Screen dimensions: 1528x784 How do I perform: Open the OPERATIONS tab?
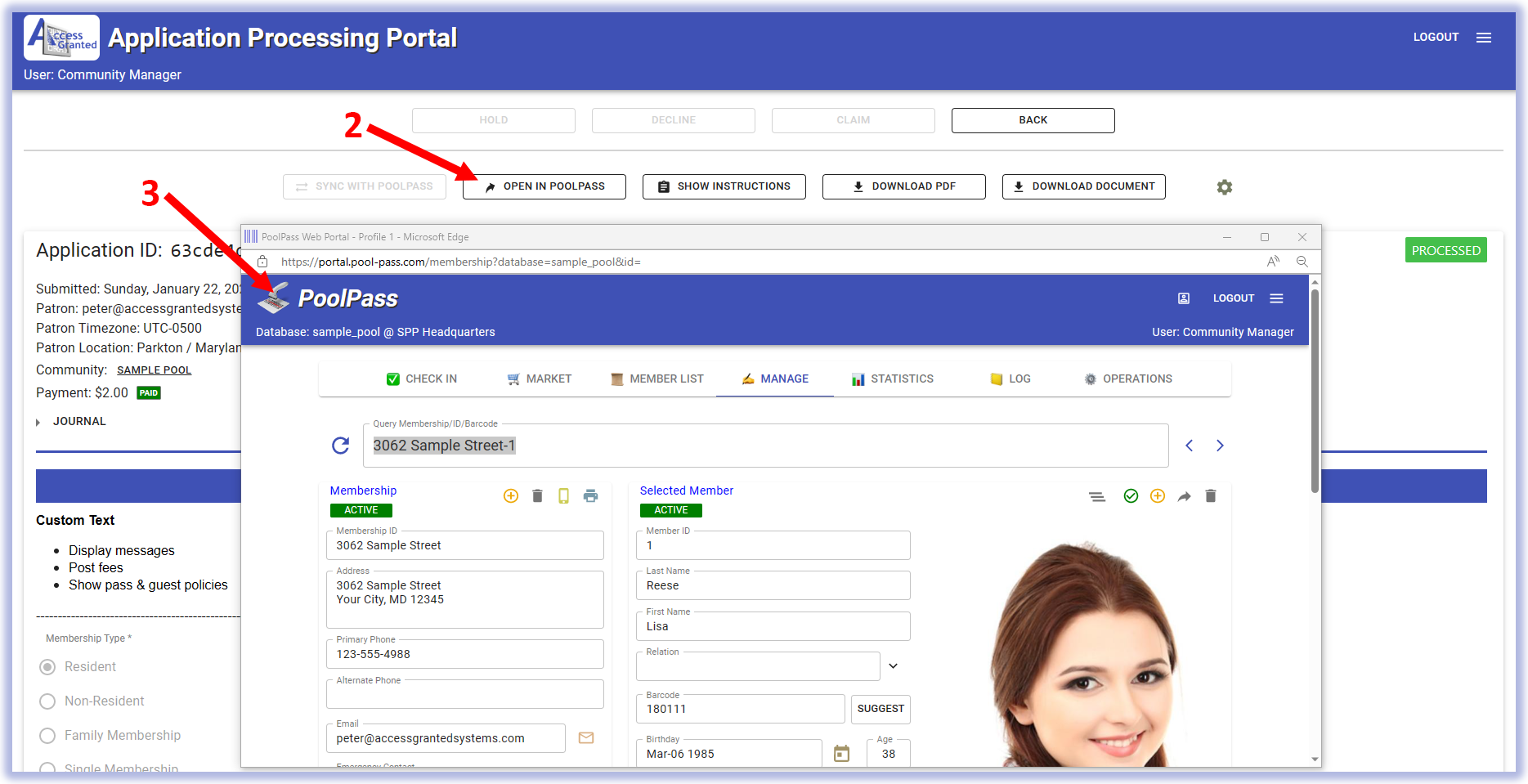[x=1127, y=379]
